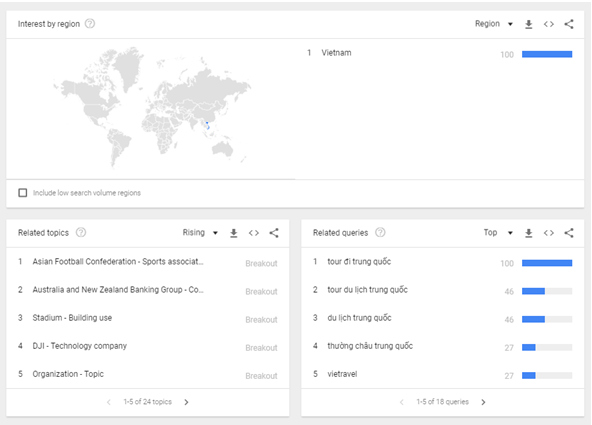592x425 pixels.
Task: Embed the Related topics widget
Action: tap(254, 233)
